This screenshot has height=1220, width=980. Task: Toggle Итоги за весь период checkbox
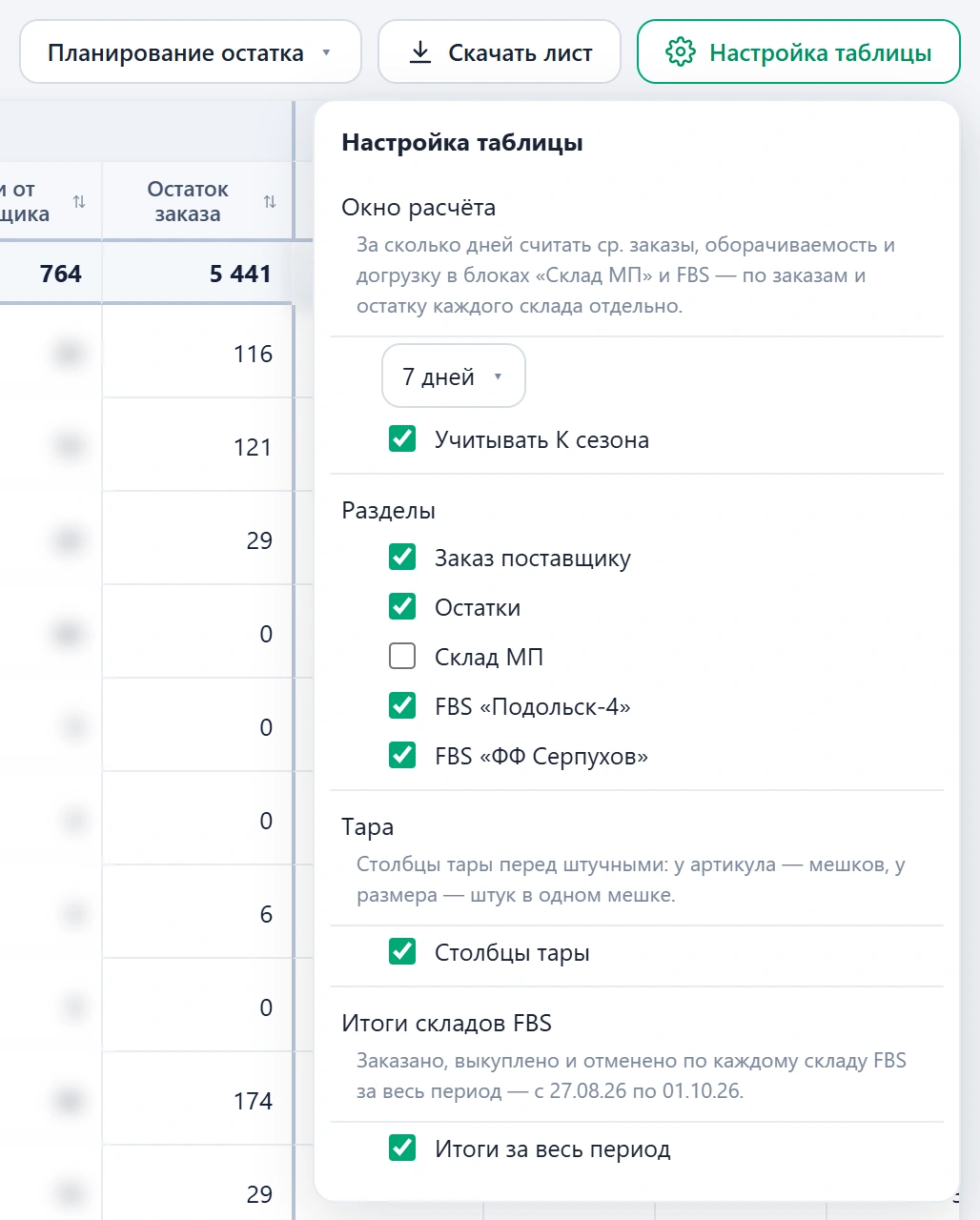[402, 1149]
